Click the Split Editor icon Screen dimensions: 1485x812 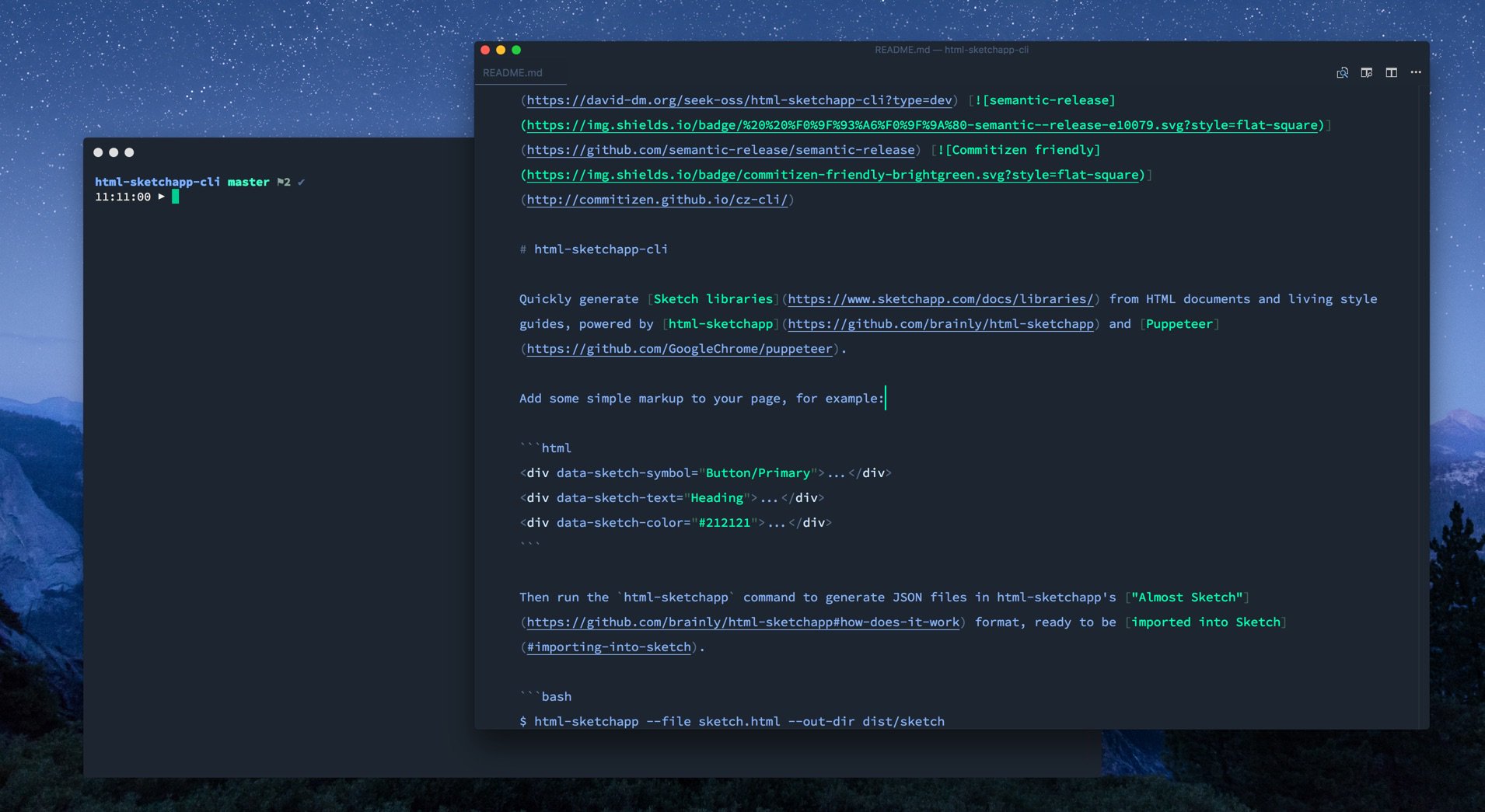point(1391,72)
